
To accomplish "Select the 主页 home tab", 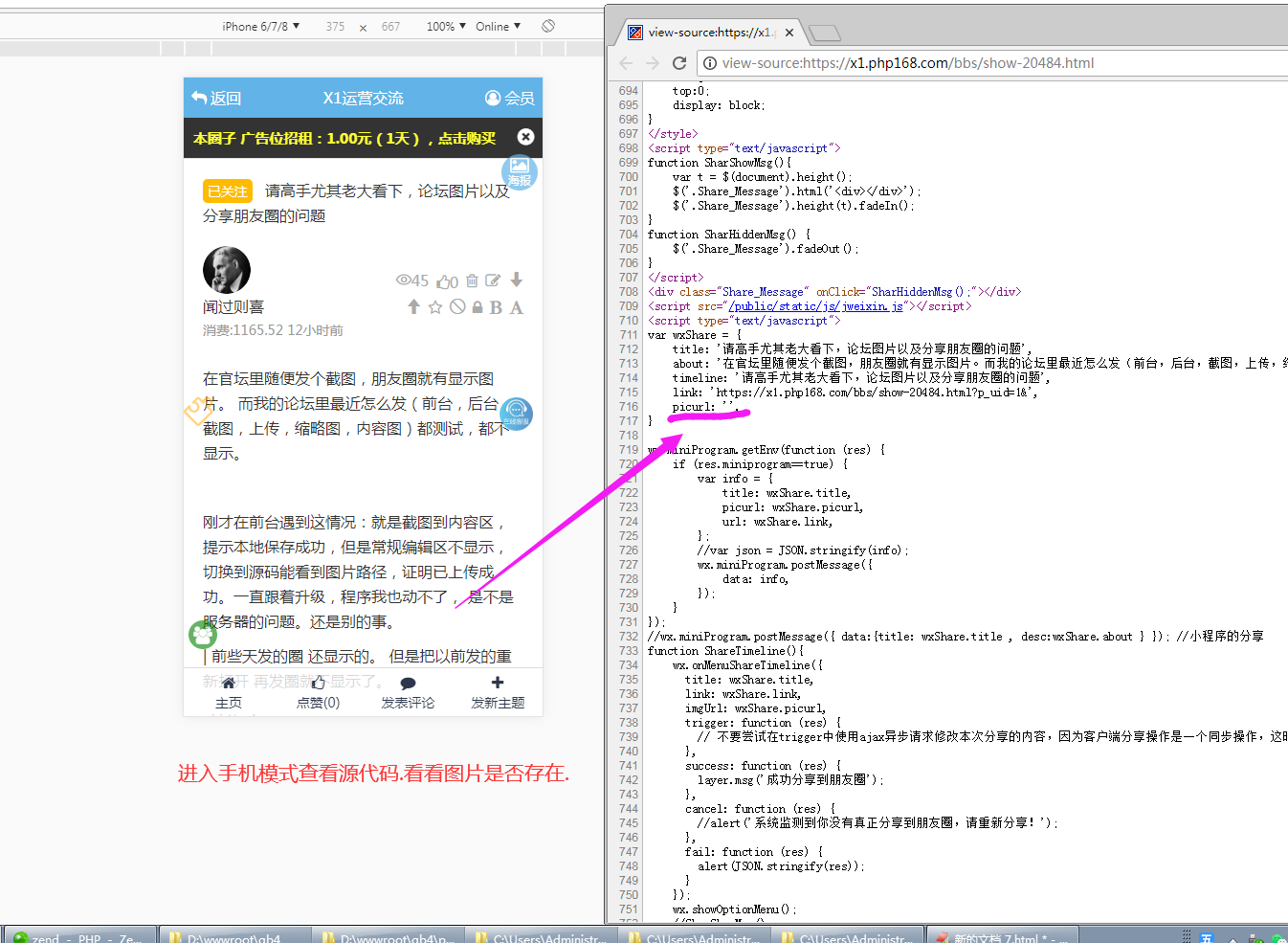I will 229,692.
